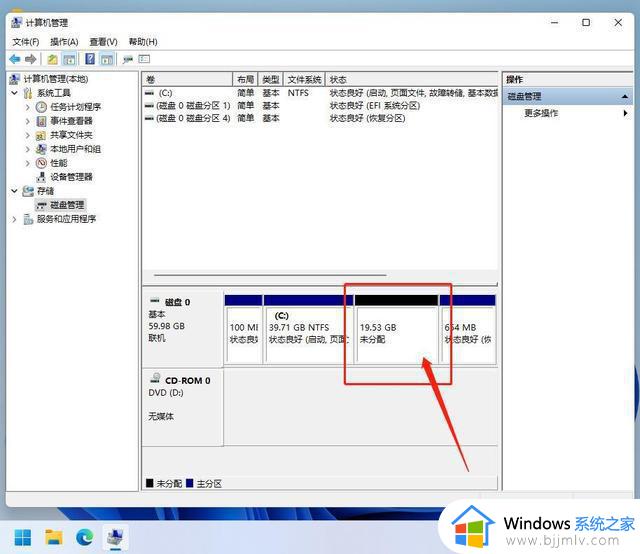Click the 本地用户和组 icon
640x554 pixels.
tap(41, 149)
